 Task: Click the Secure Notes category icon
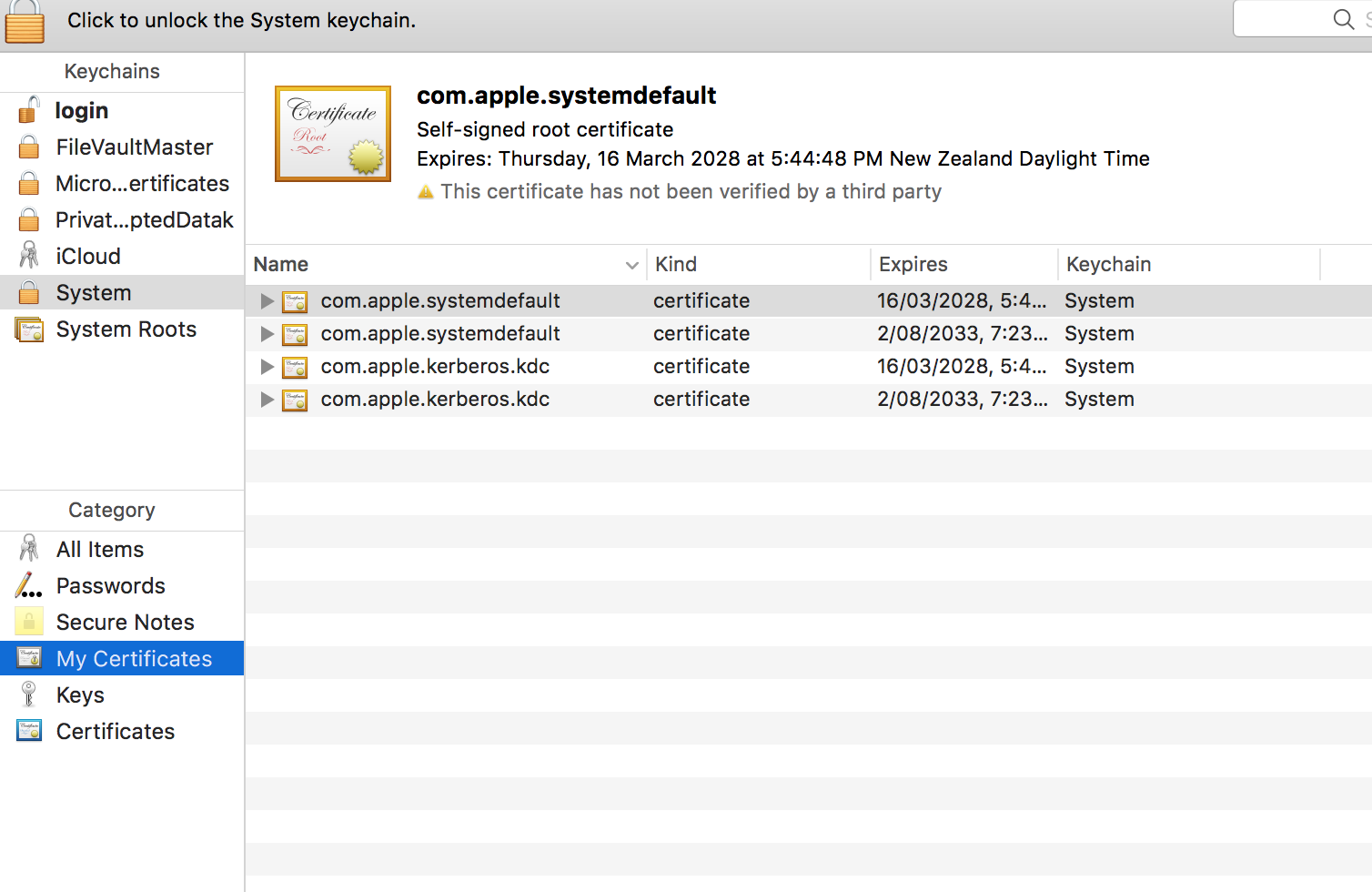click(x=29, y=623)
